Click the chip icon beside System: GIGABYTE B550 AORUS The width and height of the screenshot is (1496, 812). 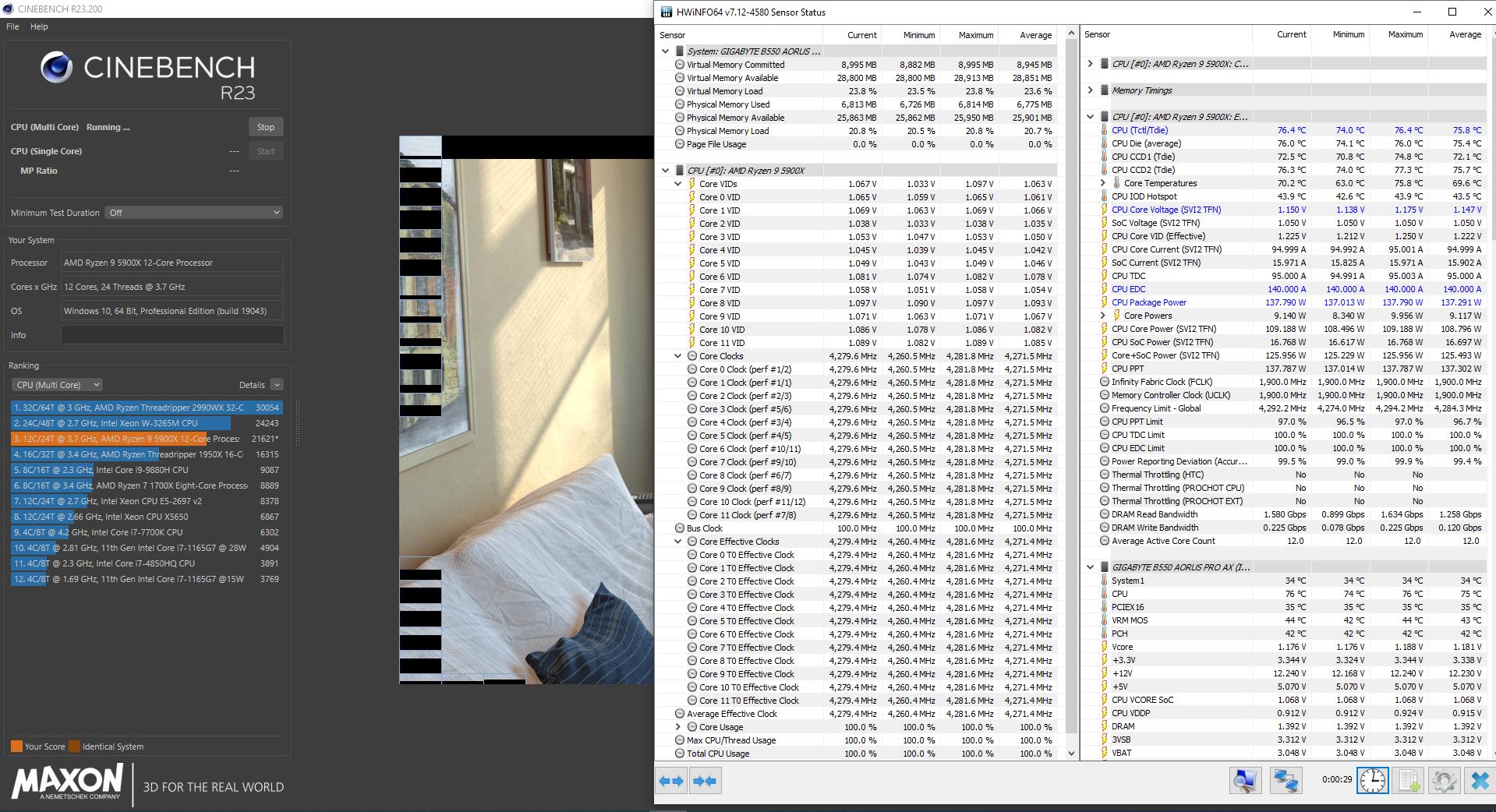[x=680, y=51]
